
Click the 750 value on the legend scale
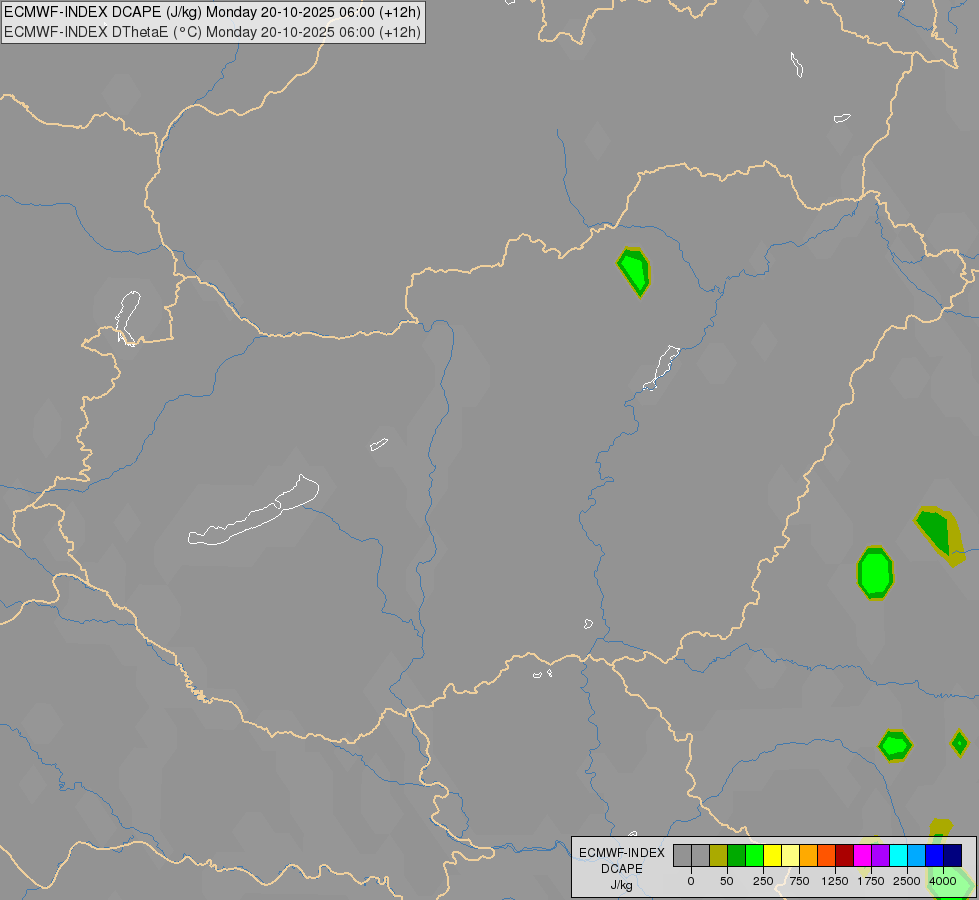(799, 881)
